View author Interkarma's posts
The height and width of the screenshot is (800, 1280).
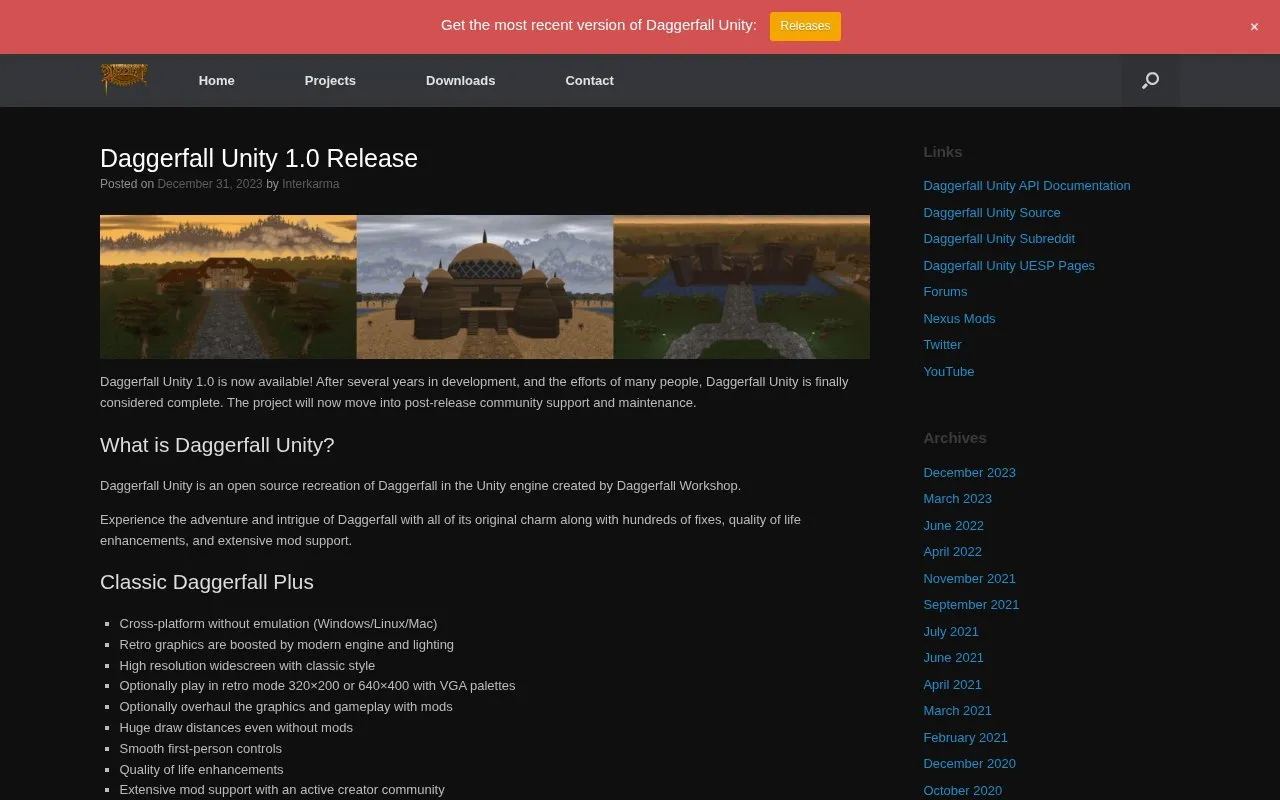311,184
